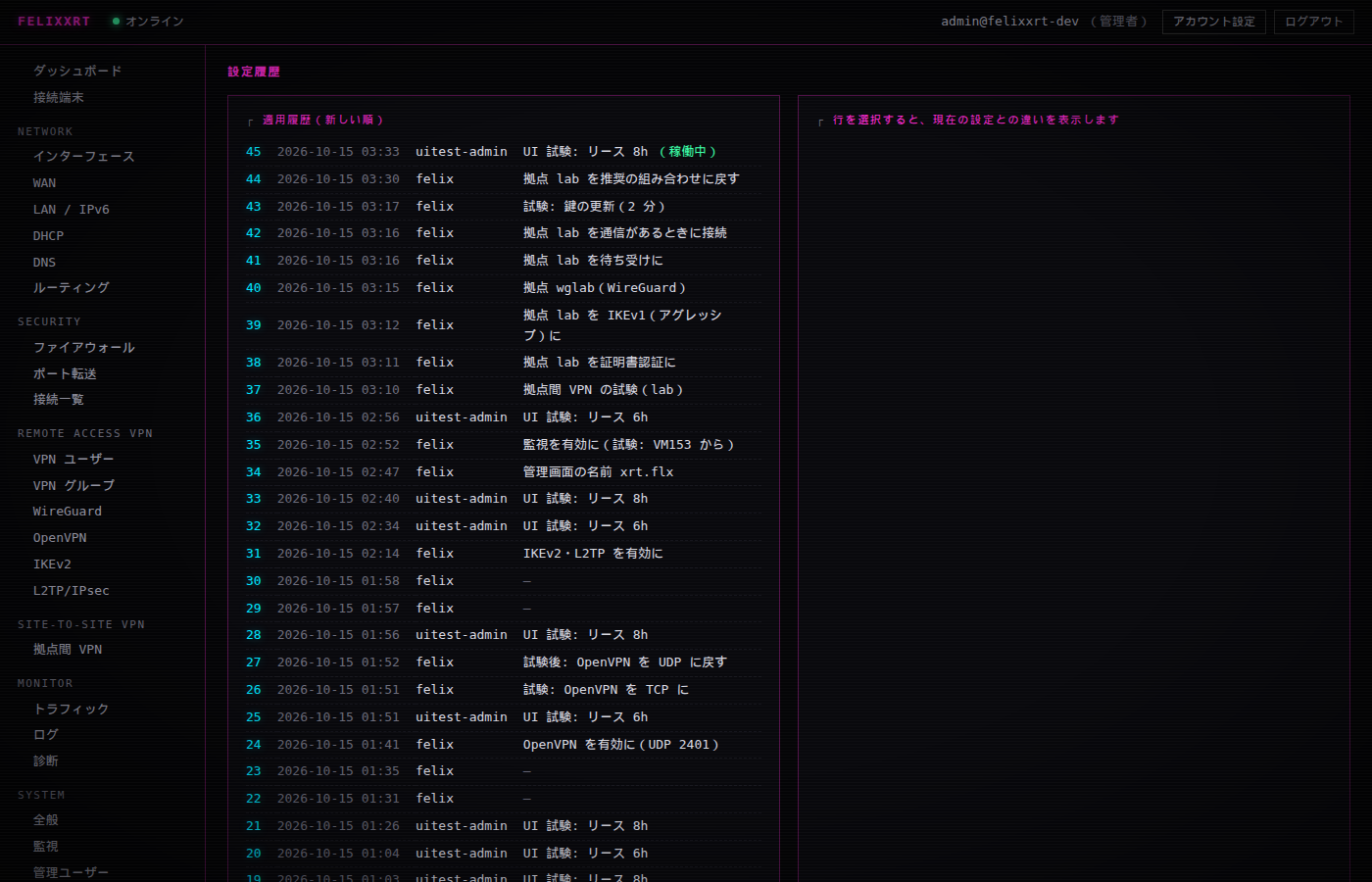The width and height of the screenshot is (1372, 882).
Task: Select history row 21 at 01:26
Action: tap(503, 826)
